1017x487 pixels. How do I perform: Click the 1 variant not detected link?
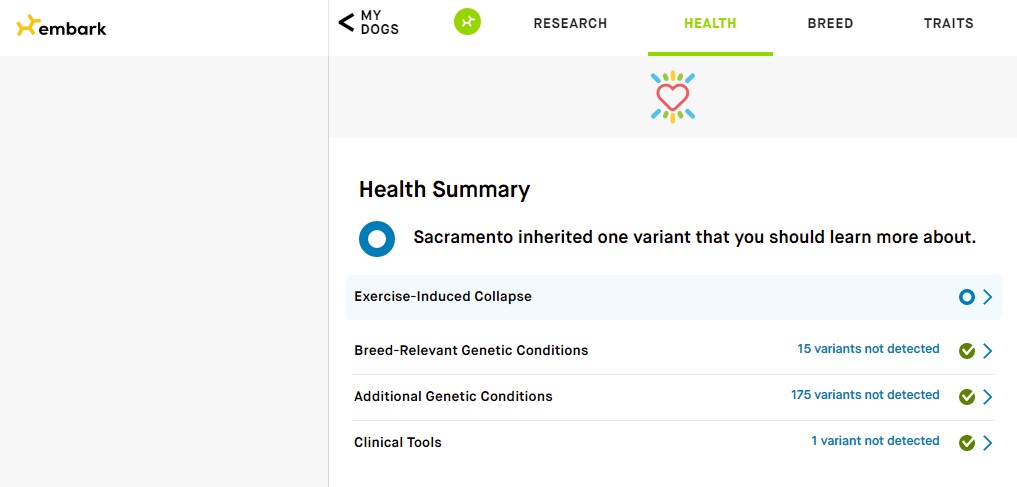[875, 441]
